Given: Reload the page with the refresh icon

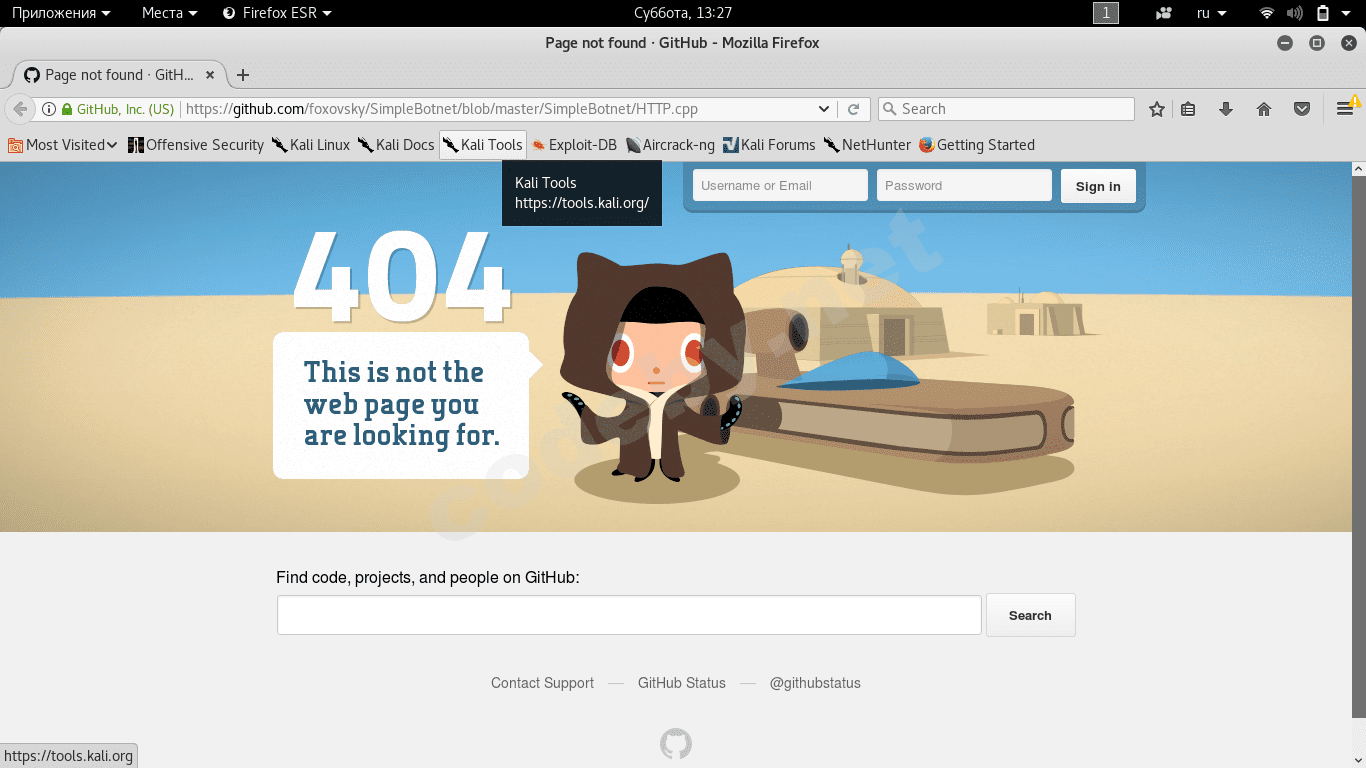Looking at the screenshot, I should click(x=854, y=109).
